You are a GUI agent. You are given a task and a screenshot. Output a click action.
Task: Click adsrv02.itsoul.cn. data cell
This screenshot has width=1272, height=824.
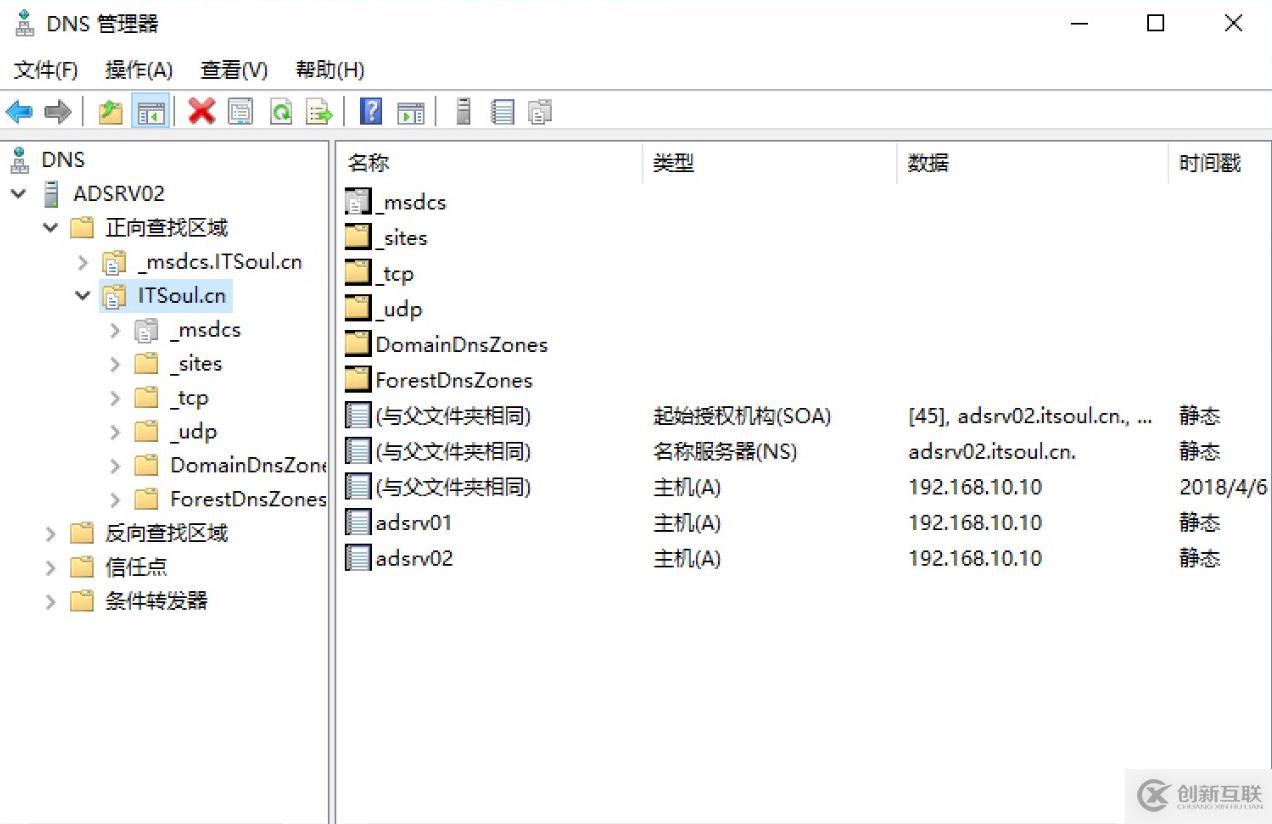coord(992,452)
